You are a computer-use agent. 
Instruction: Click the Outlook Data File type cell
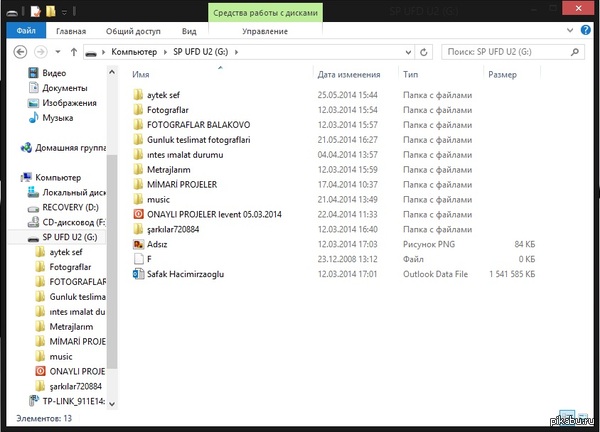[435, 274]
